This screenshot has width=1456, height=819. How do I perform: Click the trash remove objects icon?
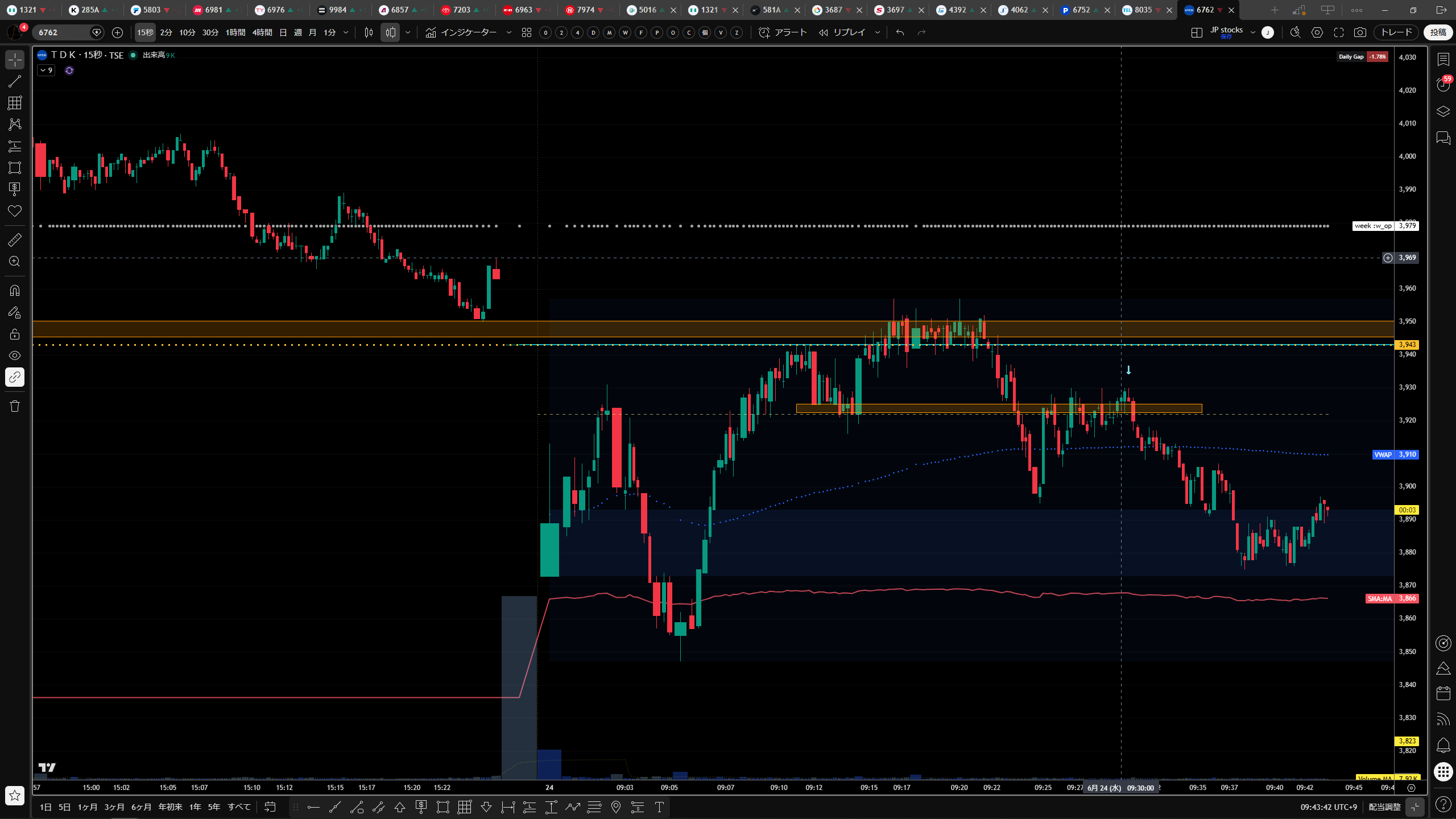coord(15,406)
